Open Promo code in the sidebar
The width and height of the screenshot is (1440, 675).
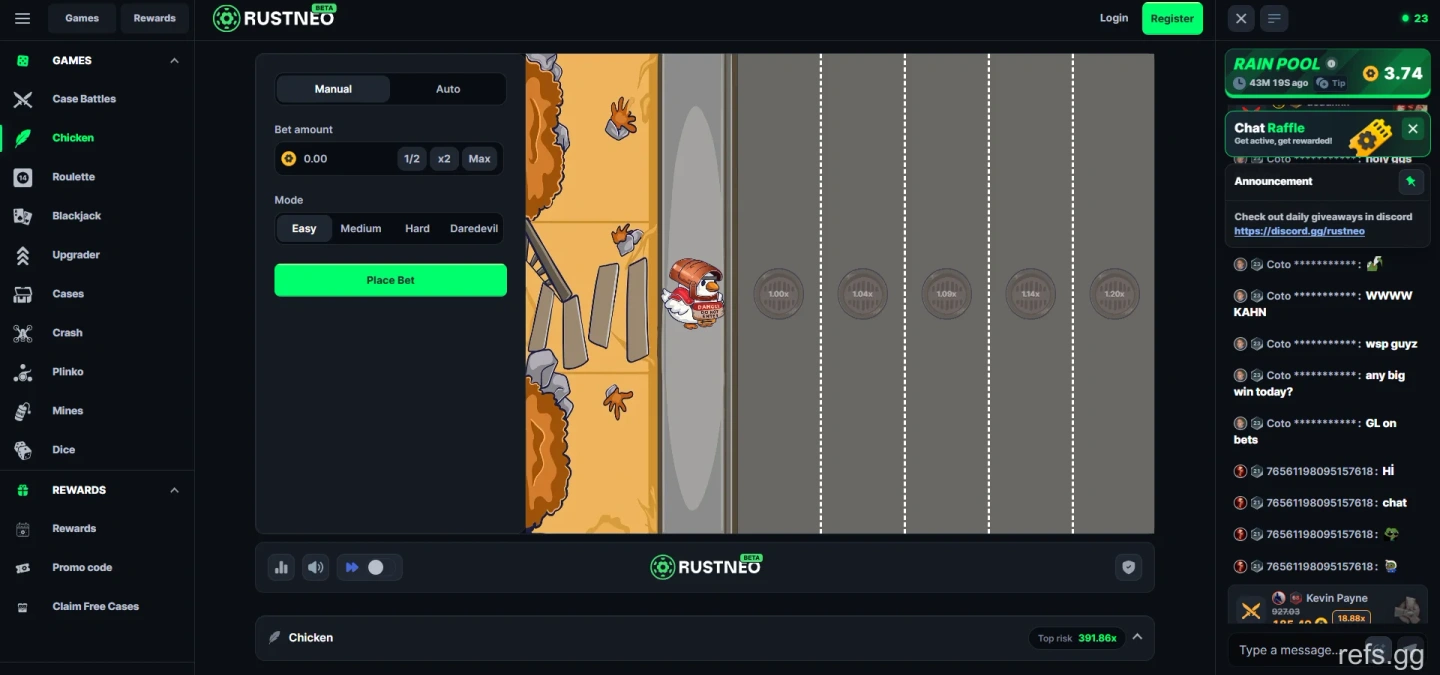click(82, 567)
